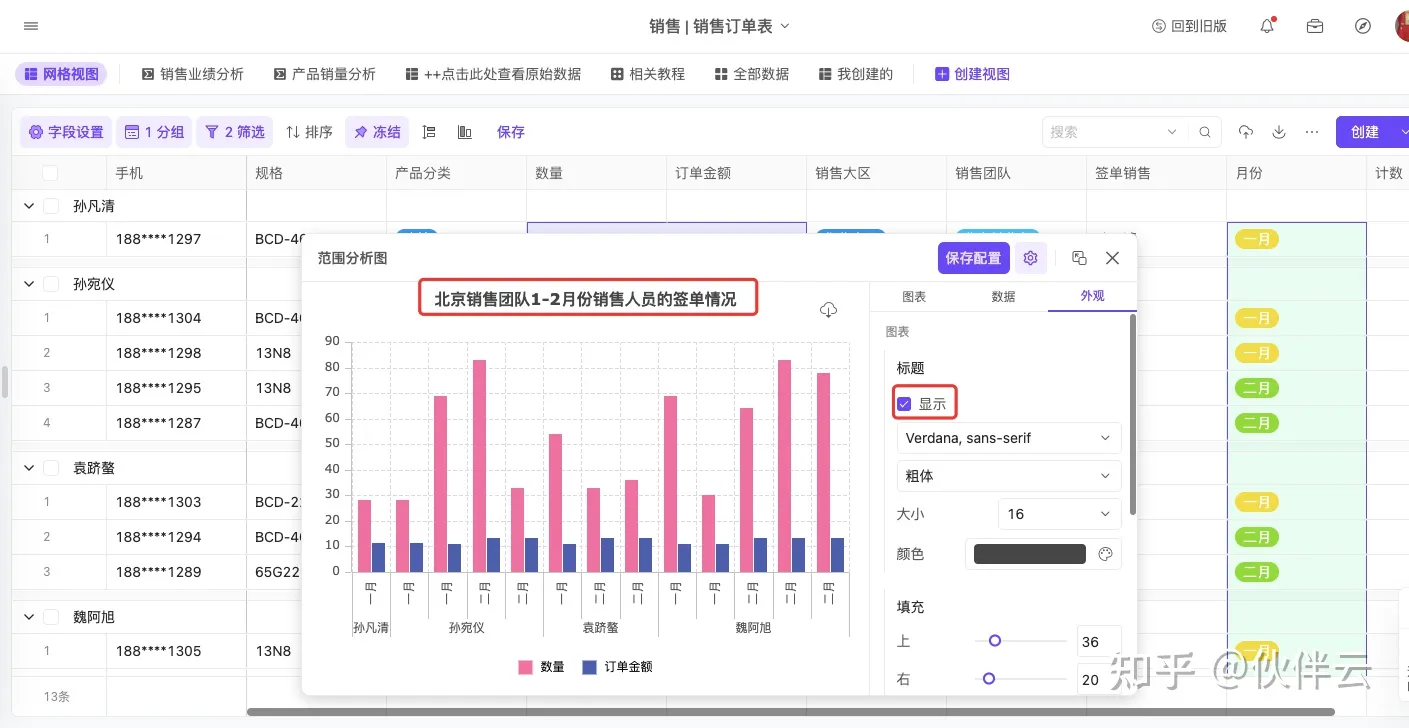This screenshot has width=1409, height=728.
Task: Uncheck the 显示 title checkbox
Action: click(904, 404)
